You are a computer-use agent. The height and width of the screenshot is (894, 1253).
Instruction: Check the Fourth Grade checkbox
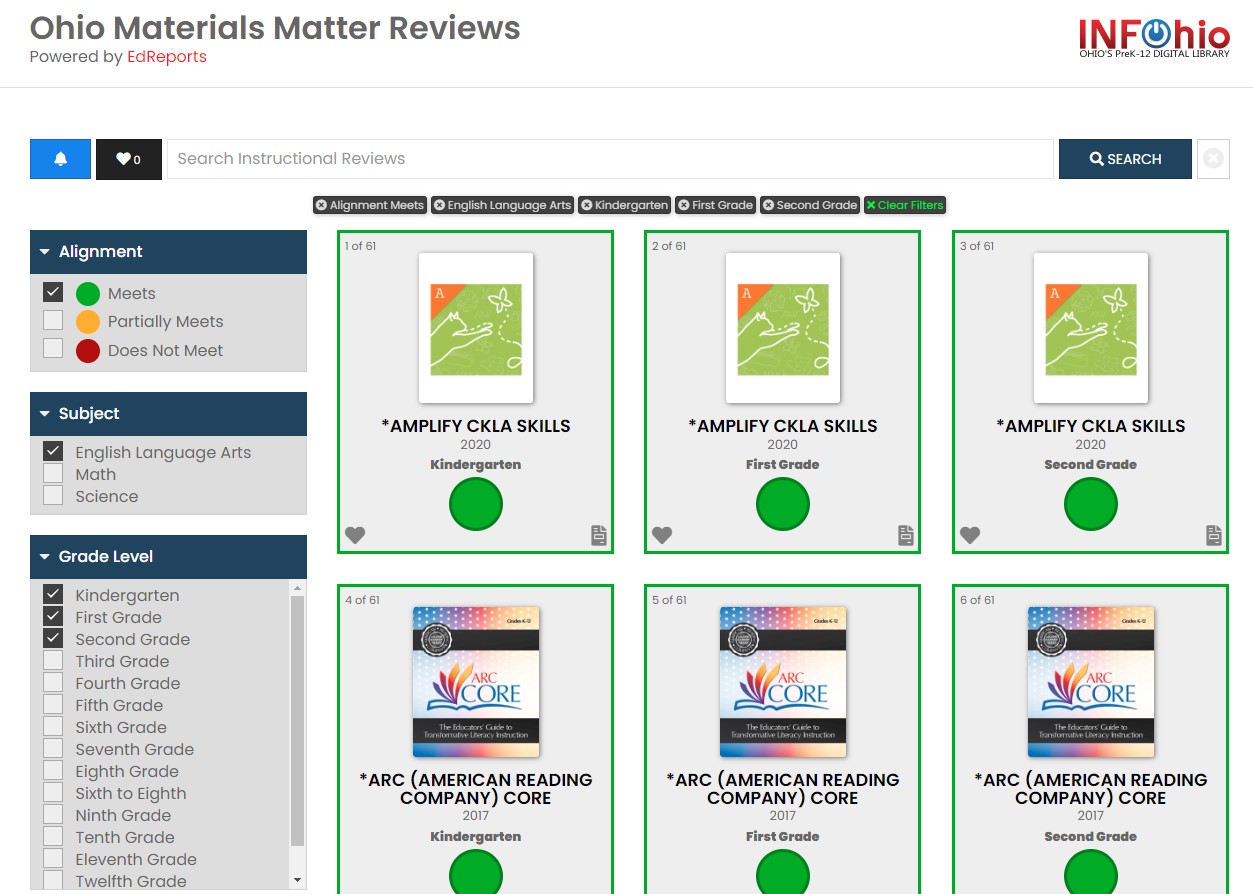point(53,682)
